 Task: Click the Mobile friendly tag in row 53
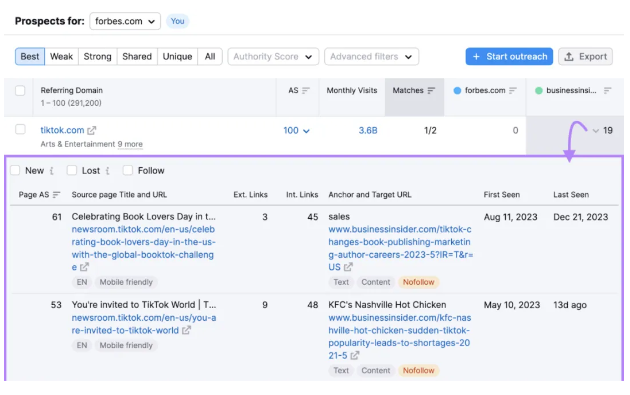[x=126, y=345]
